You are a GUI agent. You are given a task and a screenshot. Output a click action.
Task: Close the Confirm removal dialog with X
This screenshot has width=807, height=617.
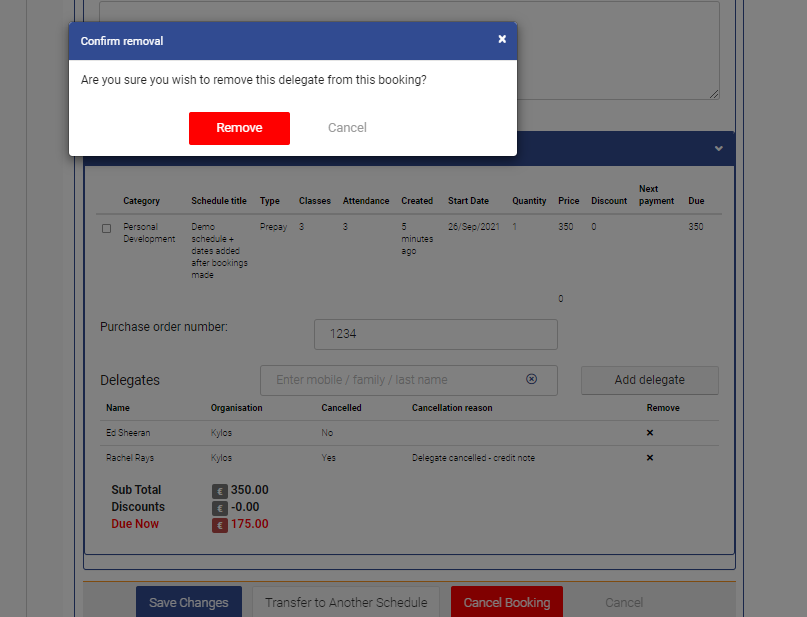[502, 39]
